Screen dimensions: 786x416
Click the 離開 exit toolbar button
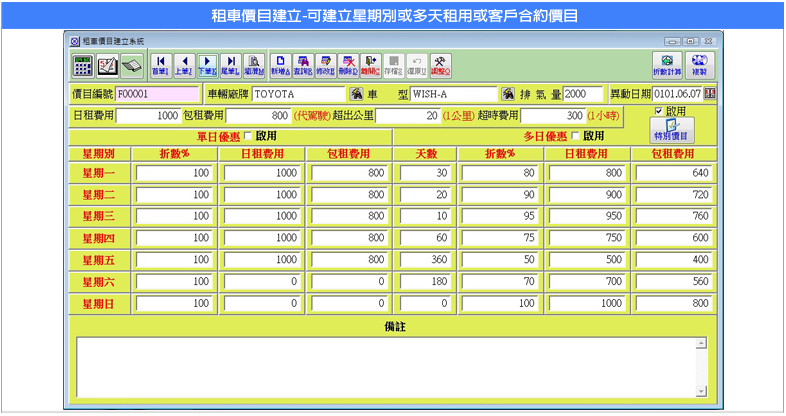tap(371, 66)
